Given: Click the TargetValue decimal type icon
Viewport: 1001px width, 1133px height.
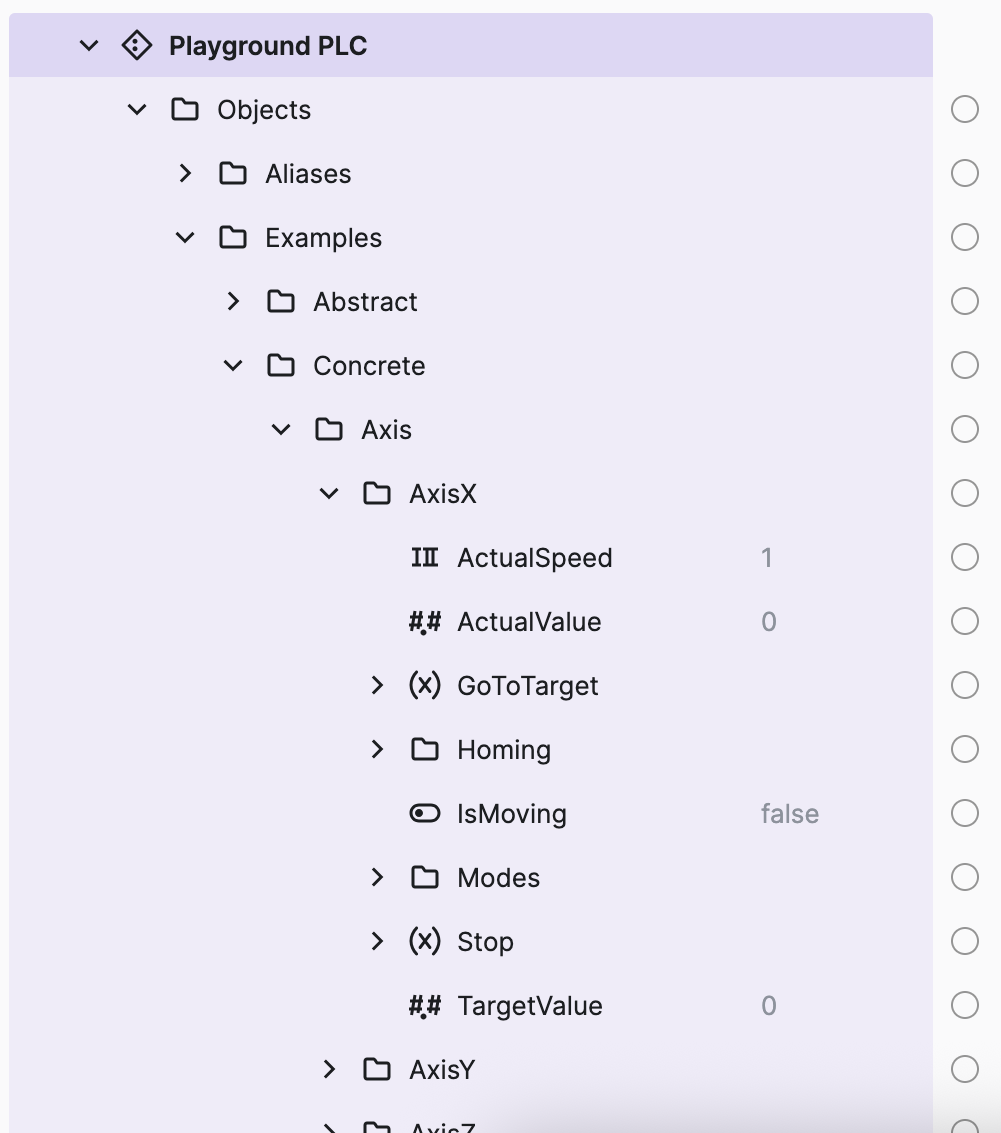Looking at the screenshot, I should click(x=425, y=1006).
